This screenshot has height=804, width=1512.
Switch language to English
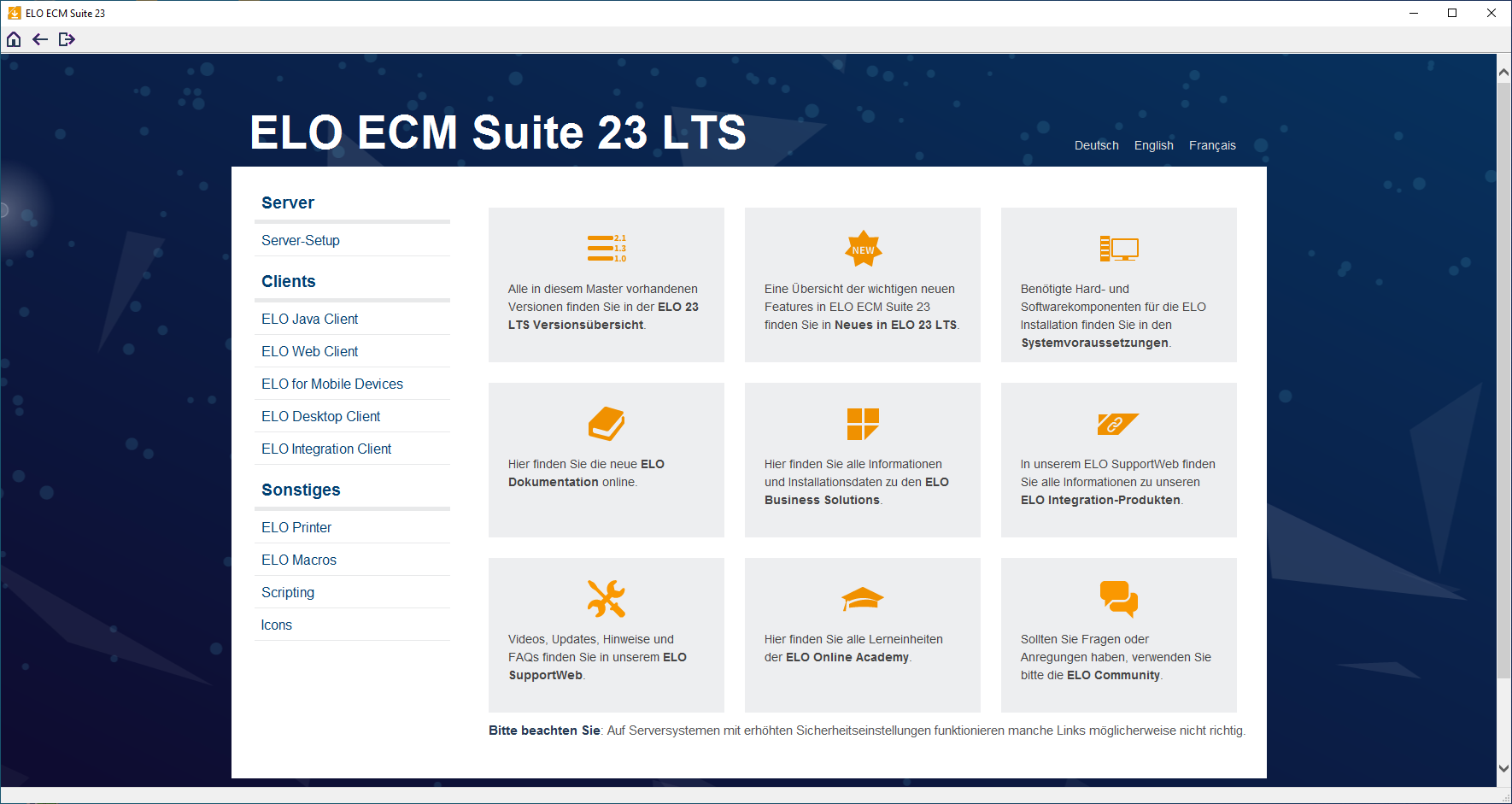pos(1154,145)
